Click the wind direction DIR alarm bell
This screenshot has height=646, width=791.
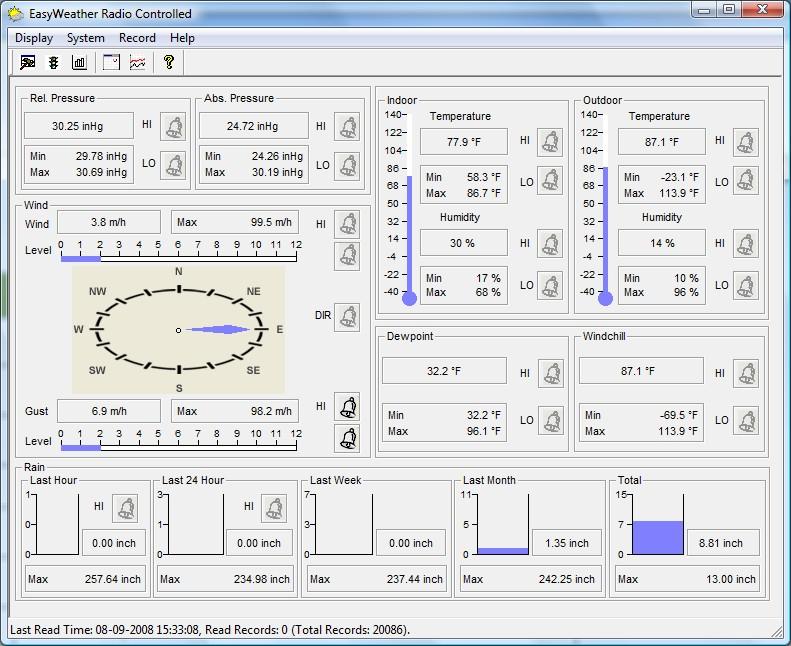point(347,317)
